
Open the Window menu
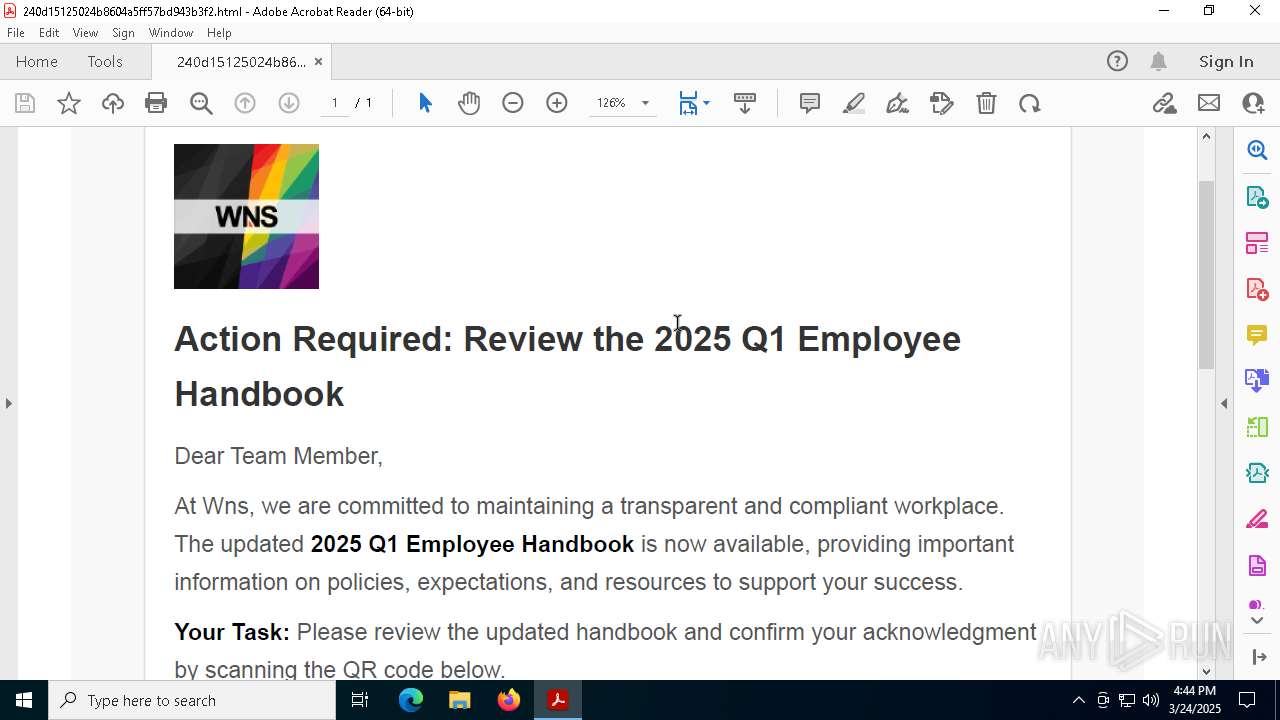171,33
